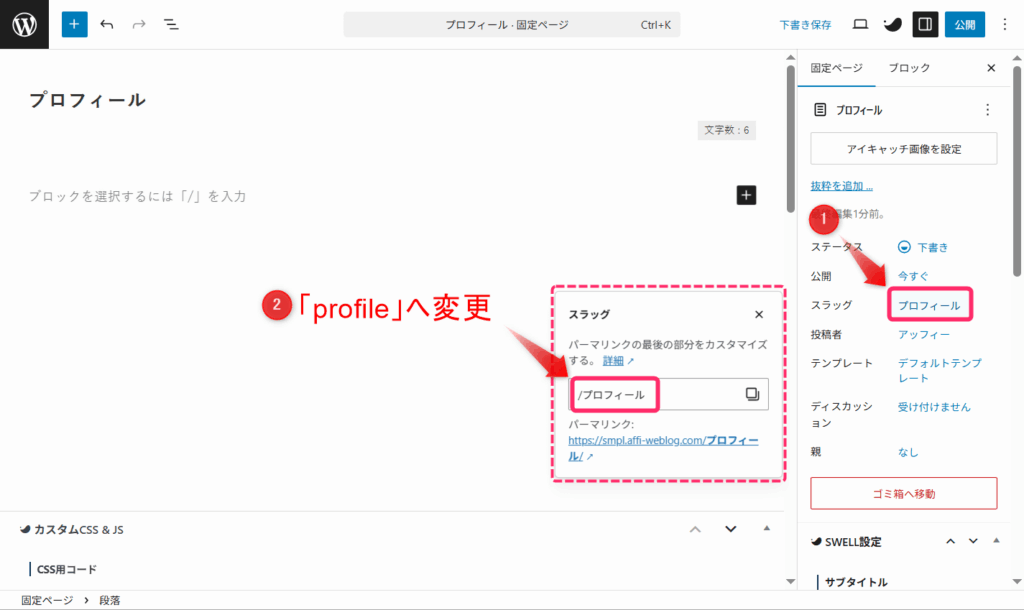Open template デフォルトテンプレート setting

point(939,370)
